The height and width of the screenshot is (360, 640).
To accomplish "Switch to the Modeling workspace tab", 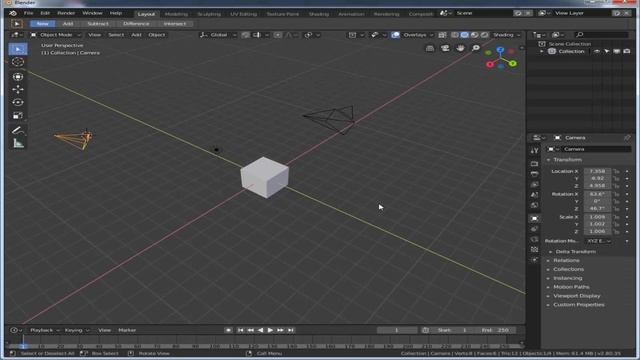I will 176,14.
